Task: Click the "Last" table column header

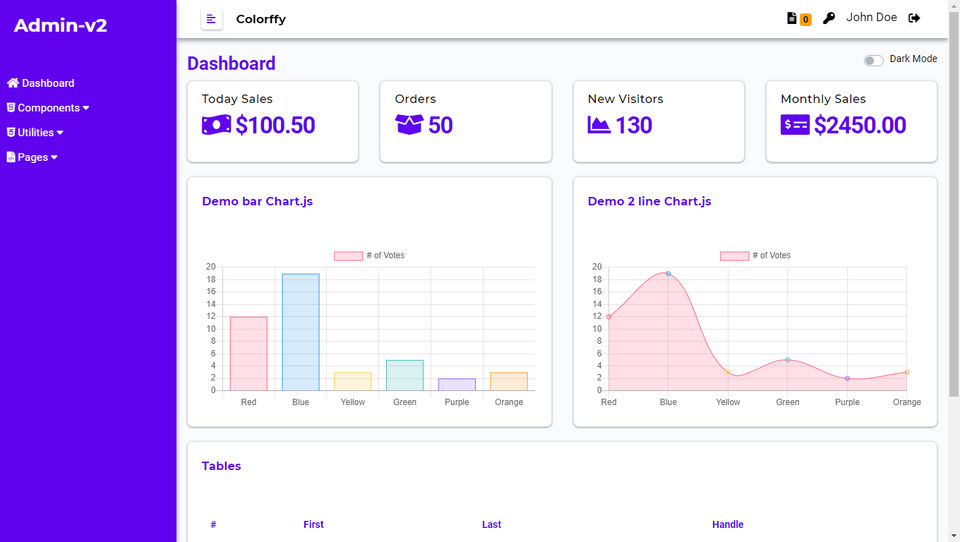Action: click(x=491, y=524)
